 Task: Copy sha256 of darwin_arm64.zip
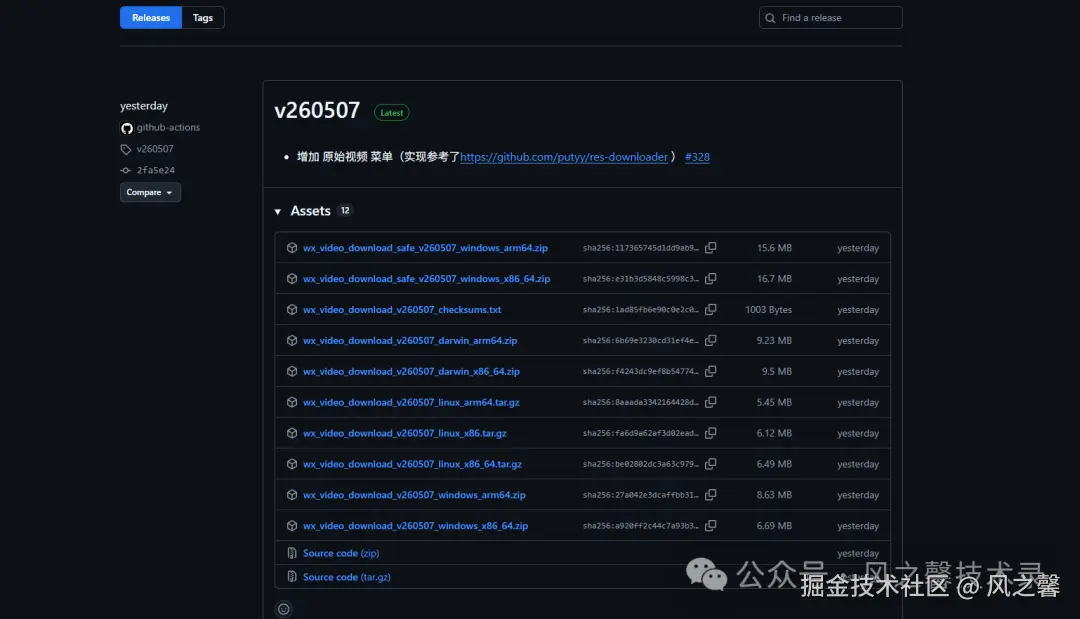[710, 340]
